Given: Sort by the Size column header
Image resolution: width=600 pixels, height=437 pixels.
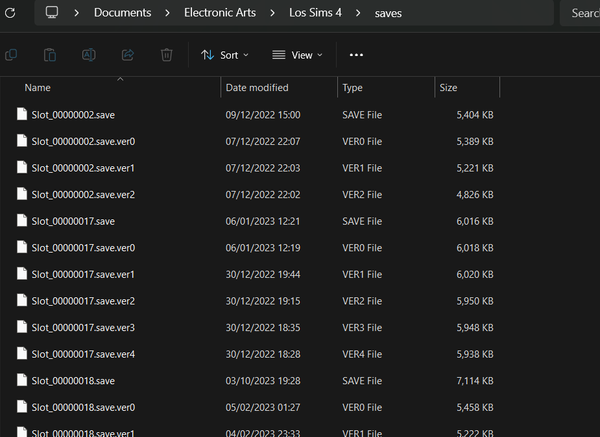Looking at the screenshot, I should 448,88.
